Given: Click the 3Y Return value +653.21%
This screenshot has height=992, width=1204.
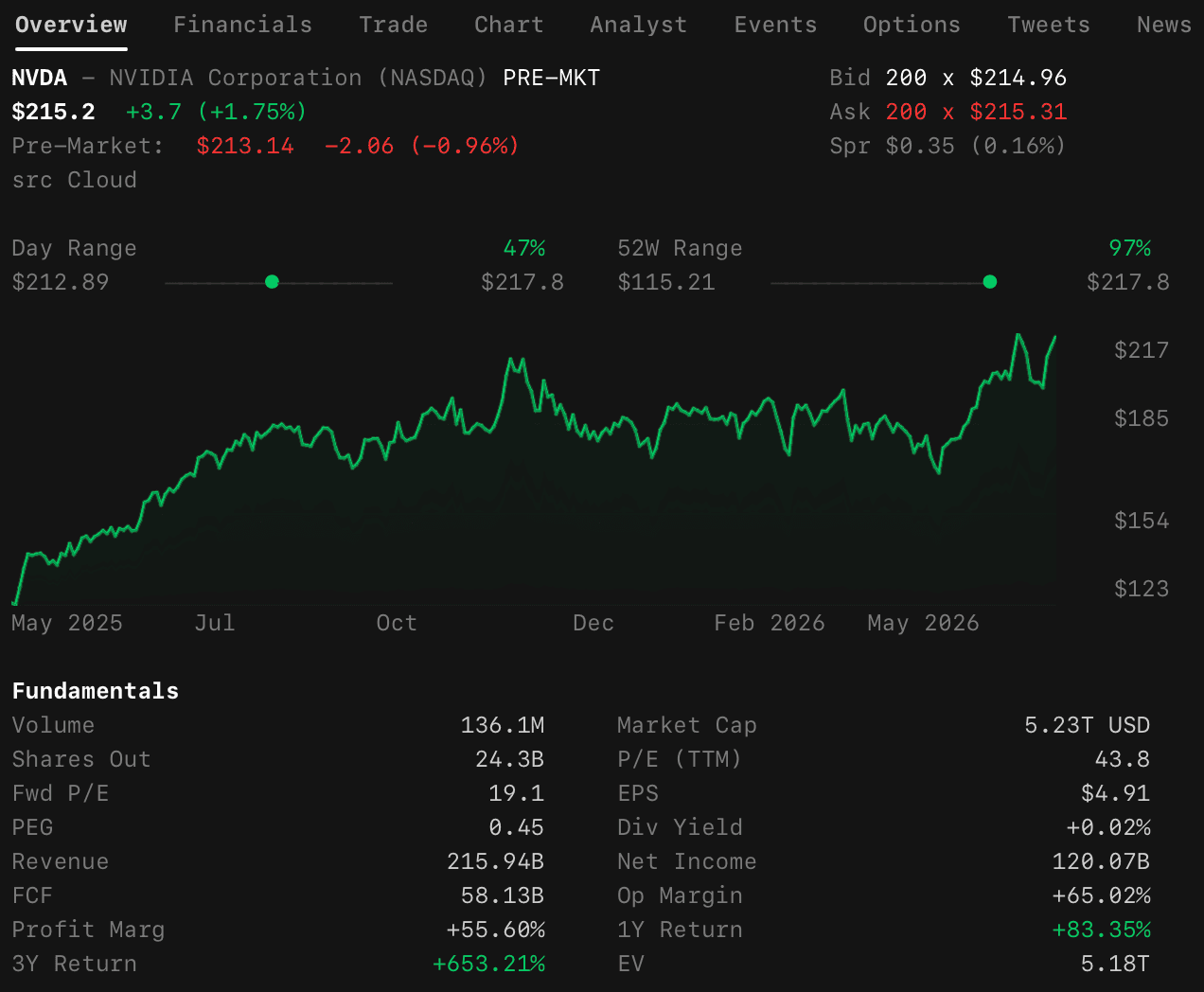Looking at the screenshot, I should (x=489, y=964).
